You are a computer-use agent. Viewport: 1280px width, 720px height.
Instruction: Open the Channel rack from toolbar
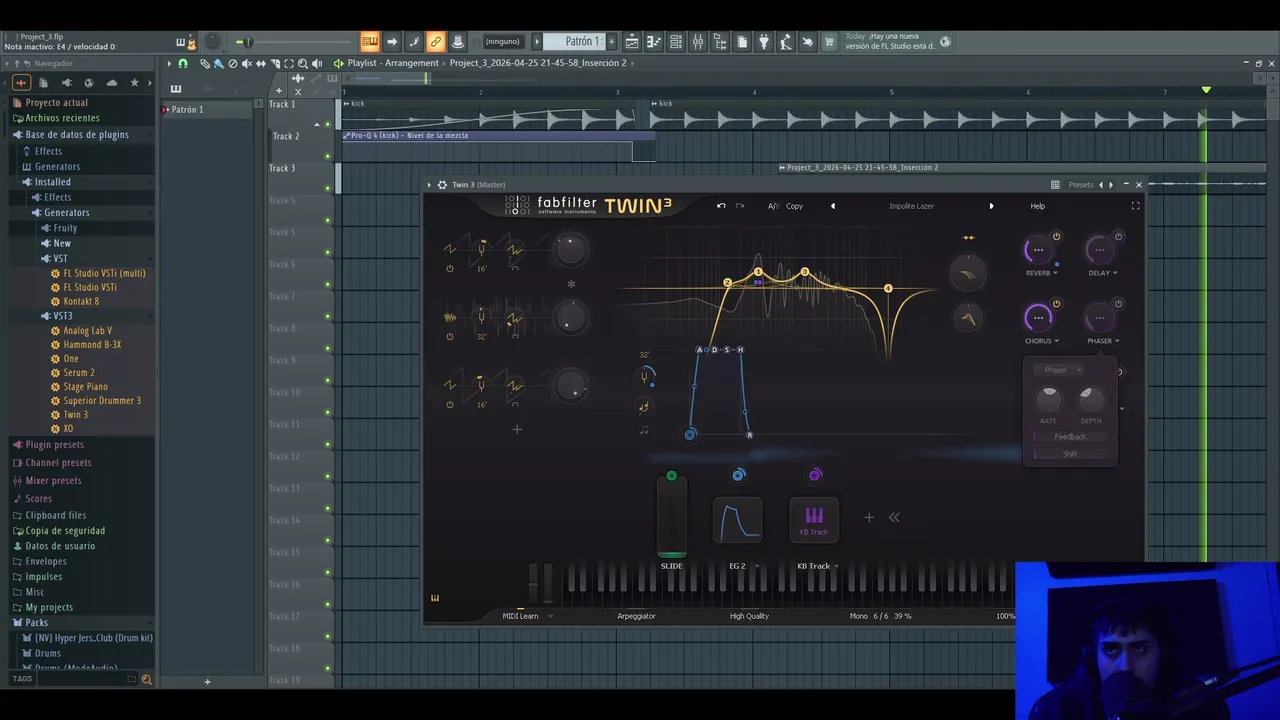(x=676, y=42)
